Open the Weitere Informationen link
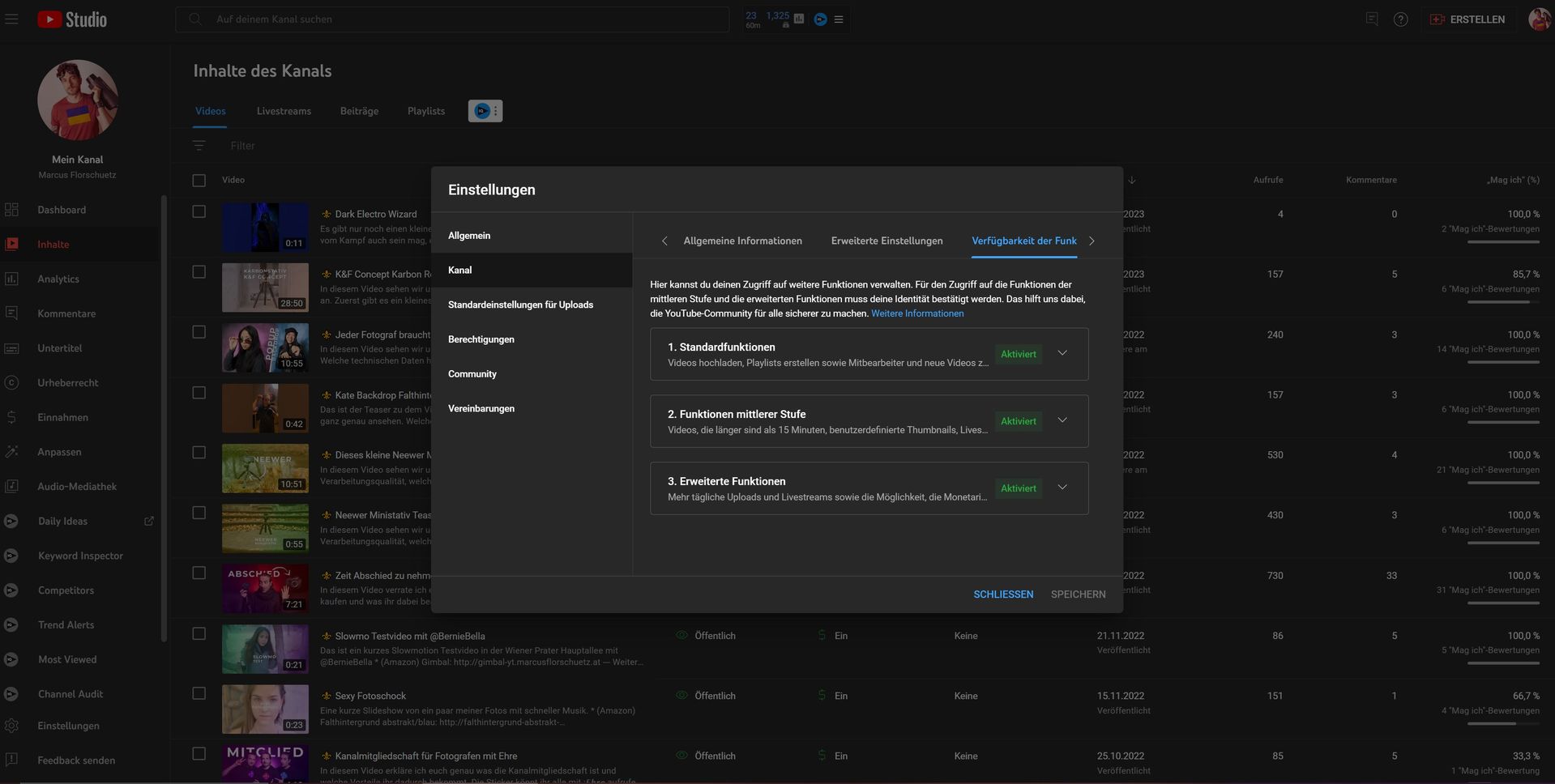The height and width of the screenshot is (784, 1555). click(917, 313)
